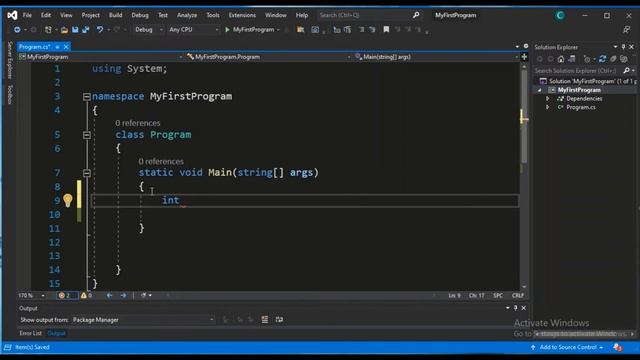The height and width of the screenshot is (360, 640).
Task: Click the bookmark icon in the toolbar
Action: 386,30
